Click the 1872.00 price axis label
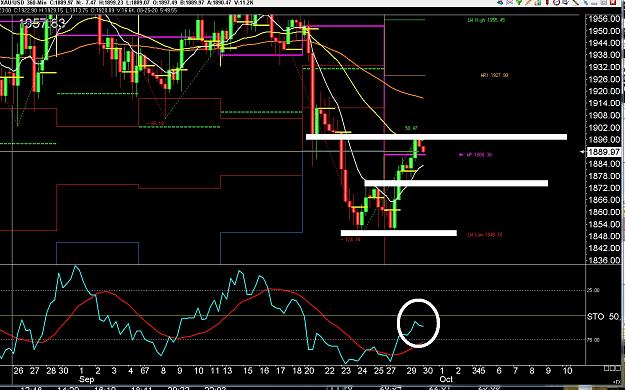Viewport: 625px width, 390px height. click(604, 188)
